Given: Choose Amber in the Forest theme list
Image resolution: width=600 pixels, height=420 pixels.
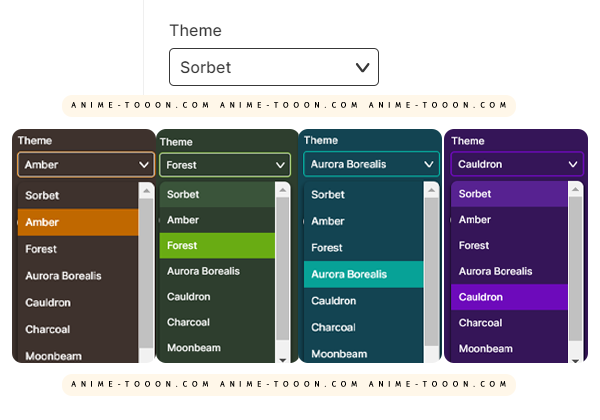Looking at the screenshot, I should [217, 220].
